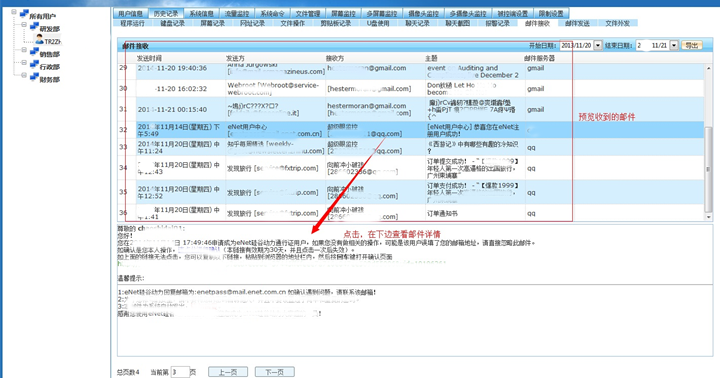Select the 报警记录 sub-tab
This screenshot has width=720, height=378.
pos(497,23)
